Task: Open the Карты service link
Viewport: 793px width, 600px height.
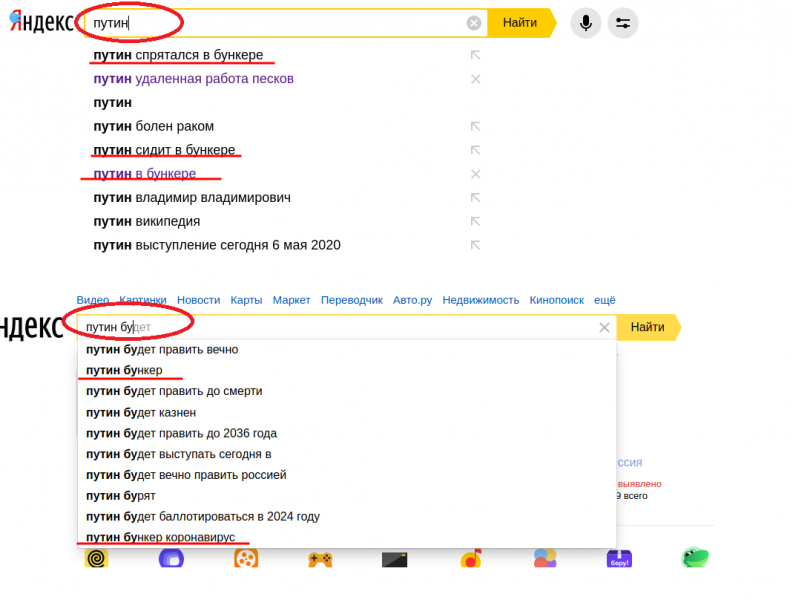Action: tap(246, 300)
